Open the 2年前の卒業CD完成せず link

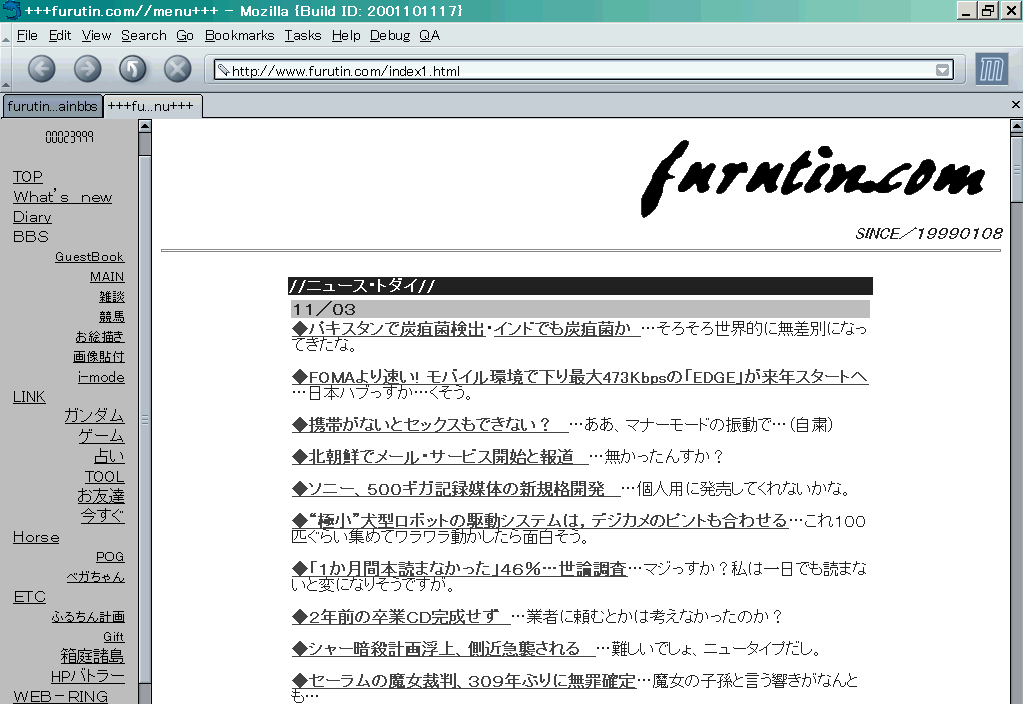click(401, 617)
